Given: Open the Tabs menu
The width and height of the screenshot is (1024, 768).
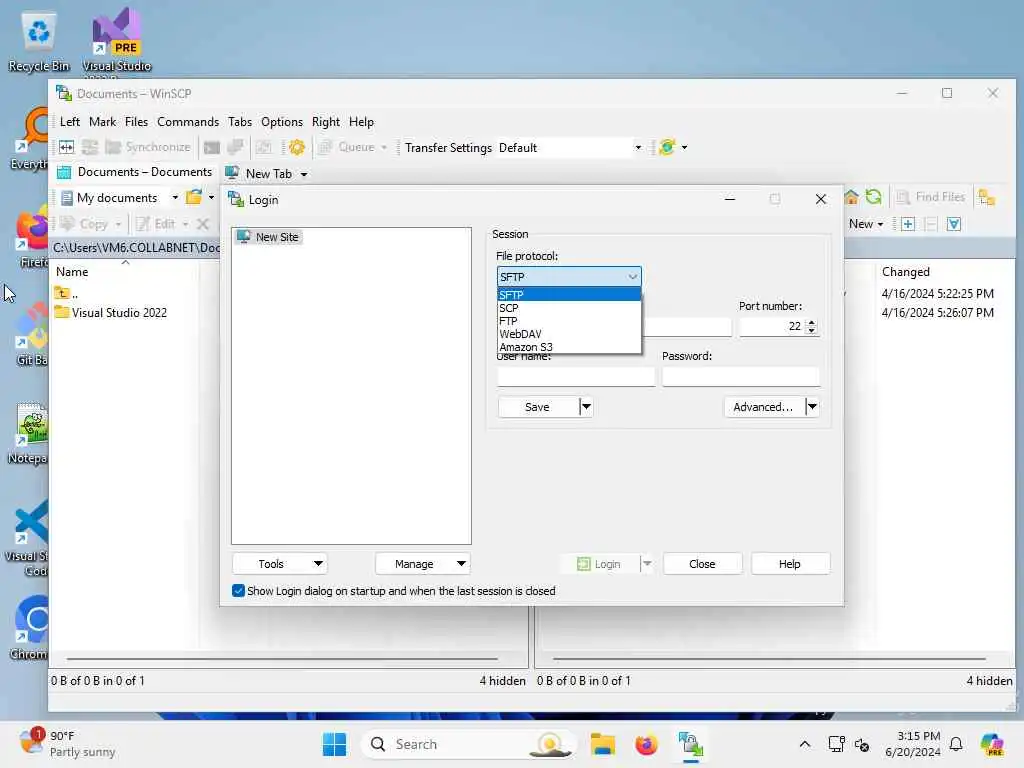Looking at the screenshot, I should click(240, 122).
